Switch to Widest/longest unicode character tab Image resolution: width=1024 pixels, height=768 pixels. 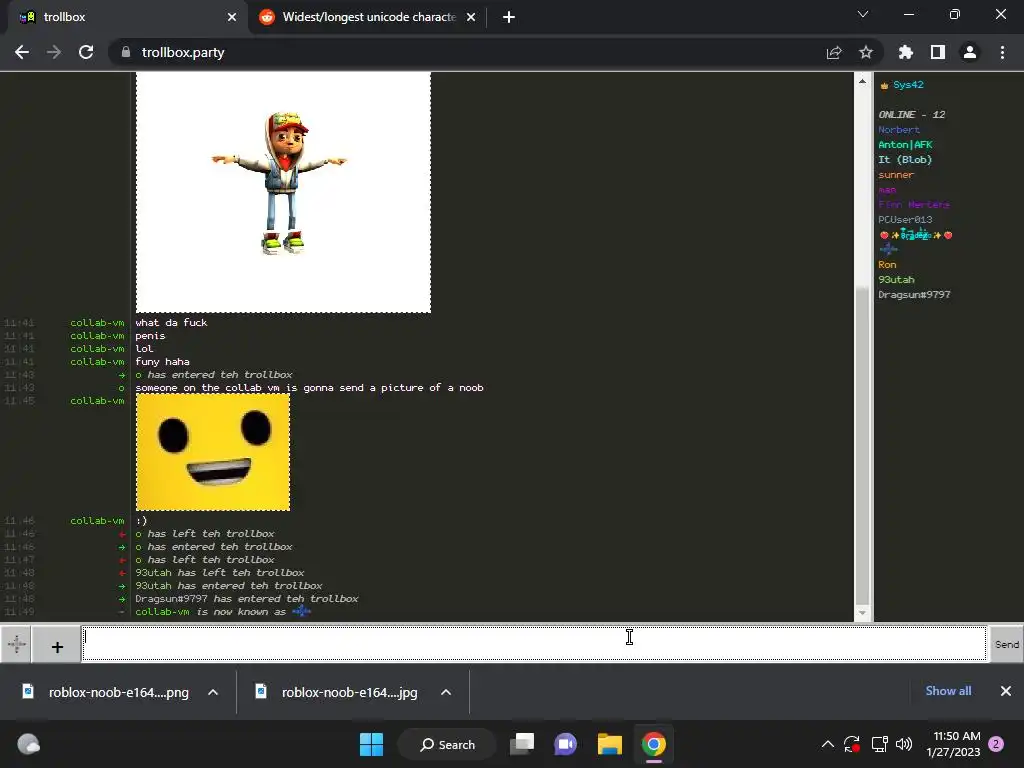point(368,17)
